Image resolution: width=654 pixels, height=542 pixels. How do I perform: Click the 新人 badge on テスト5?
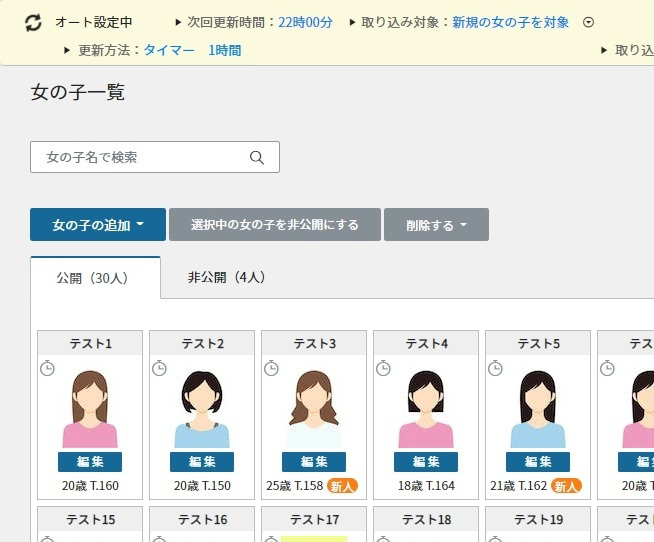coord(567,486)
